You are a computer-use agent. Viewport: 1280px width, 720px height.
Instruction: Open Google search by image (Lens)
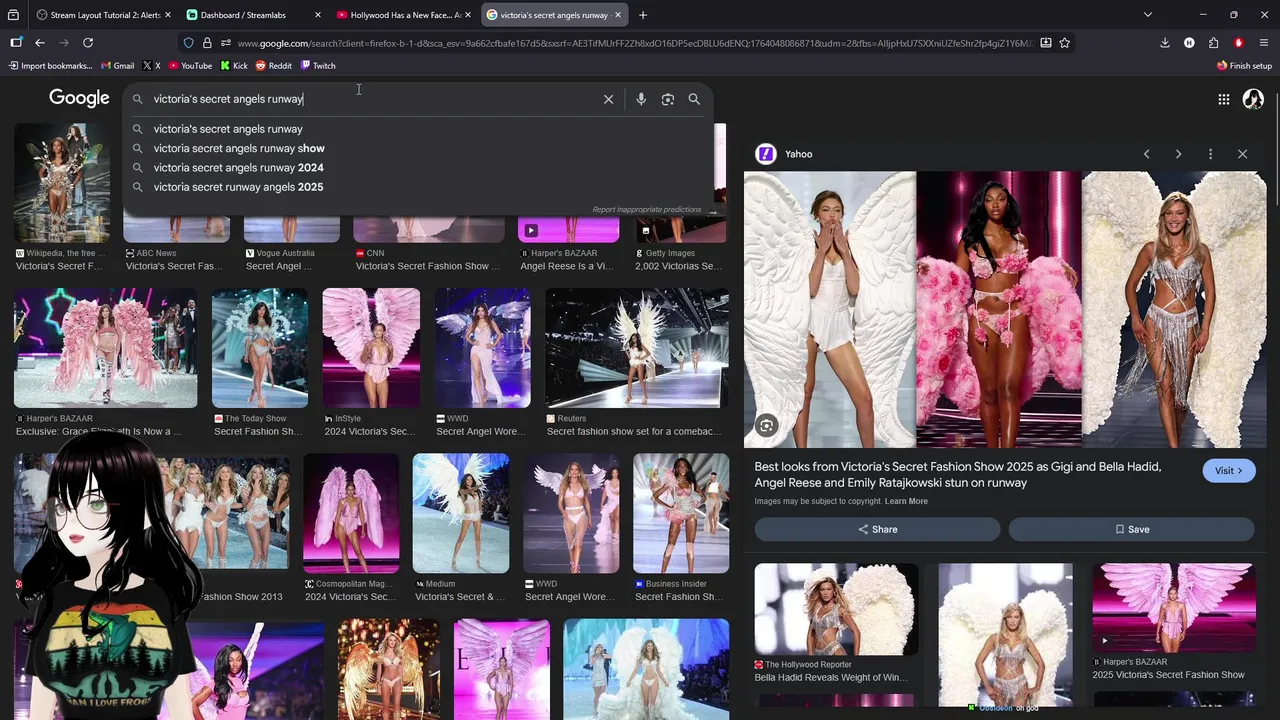(x=668, y=99)
